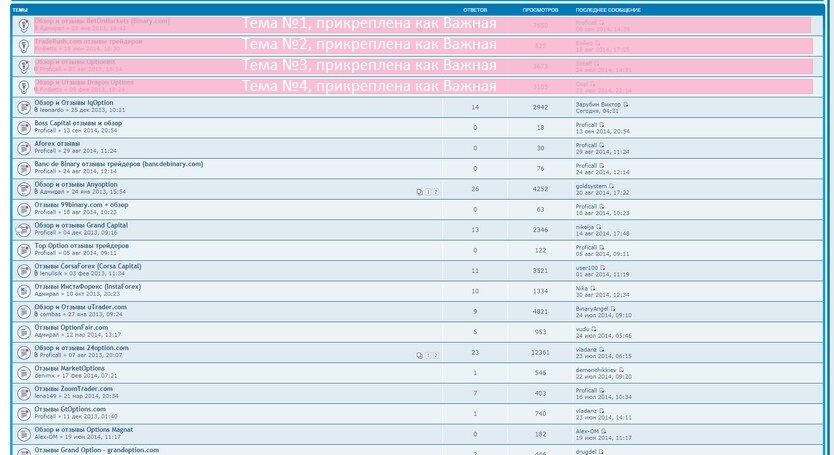Click topic icon beside Boss Capital thread

[x=23, y=127]
